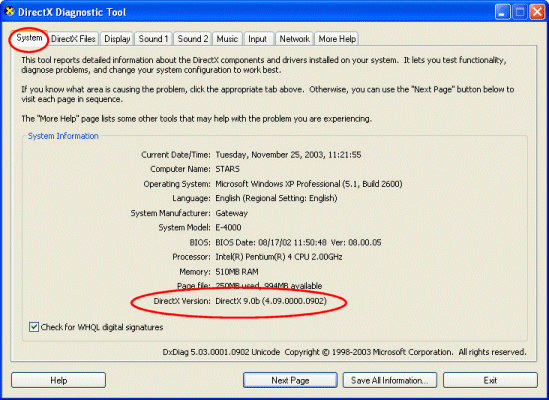The width and height of the screenshot is (549, 400).
Task: Click the Help button
Action: coord(58,380)
